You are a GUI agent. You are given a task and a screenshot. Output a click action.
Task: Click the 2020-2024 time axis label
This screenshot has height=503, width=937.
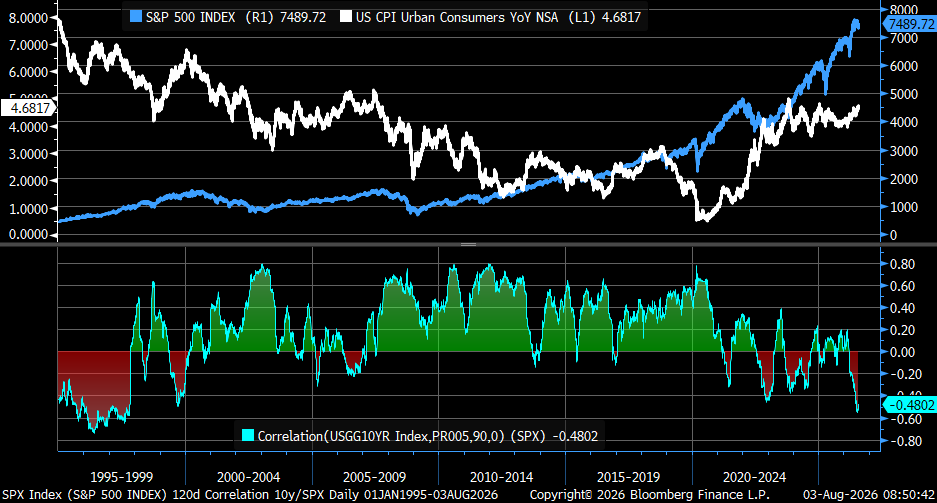coord(754,477)
